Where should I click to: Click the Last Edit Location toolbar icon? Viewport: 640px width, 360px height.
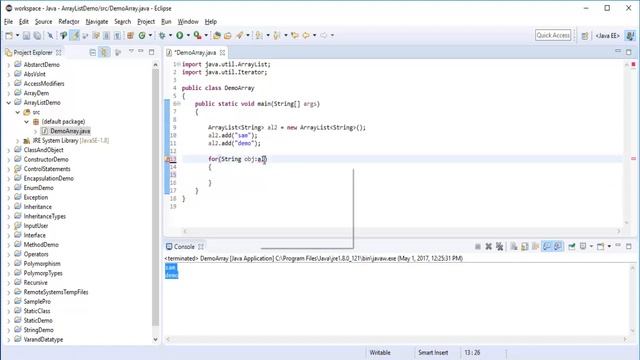click(295, 36)
